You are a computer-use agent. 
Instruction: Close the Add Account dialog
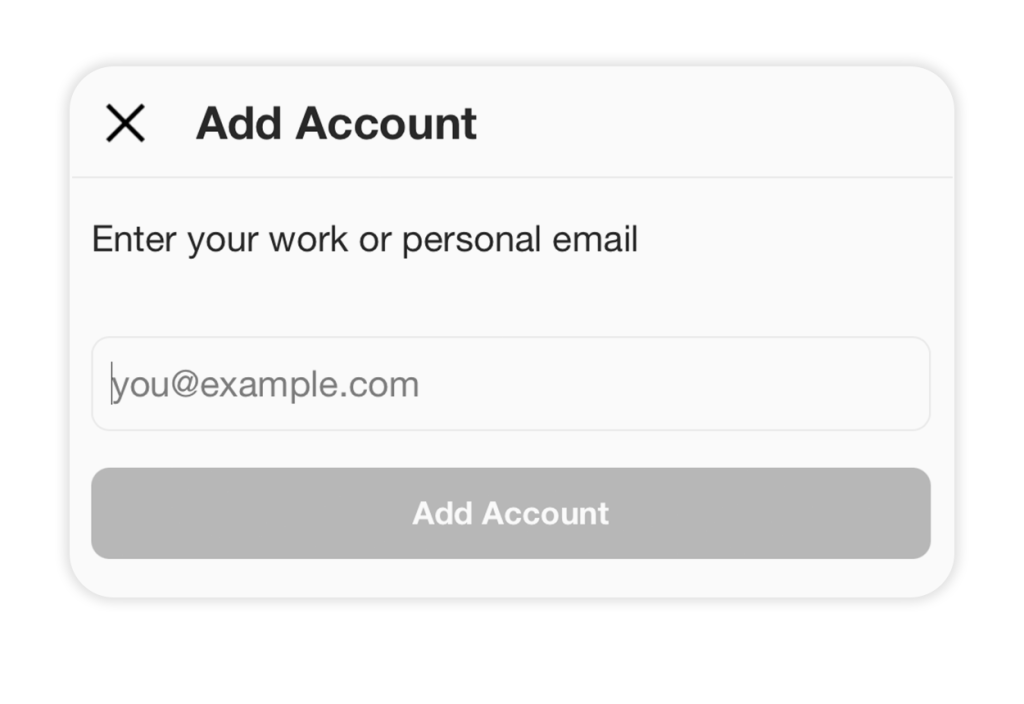pos(126,124)
